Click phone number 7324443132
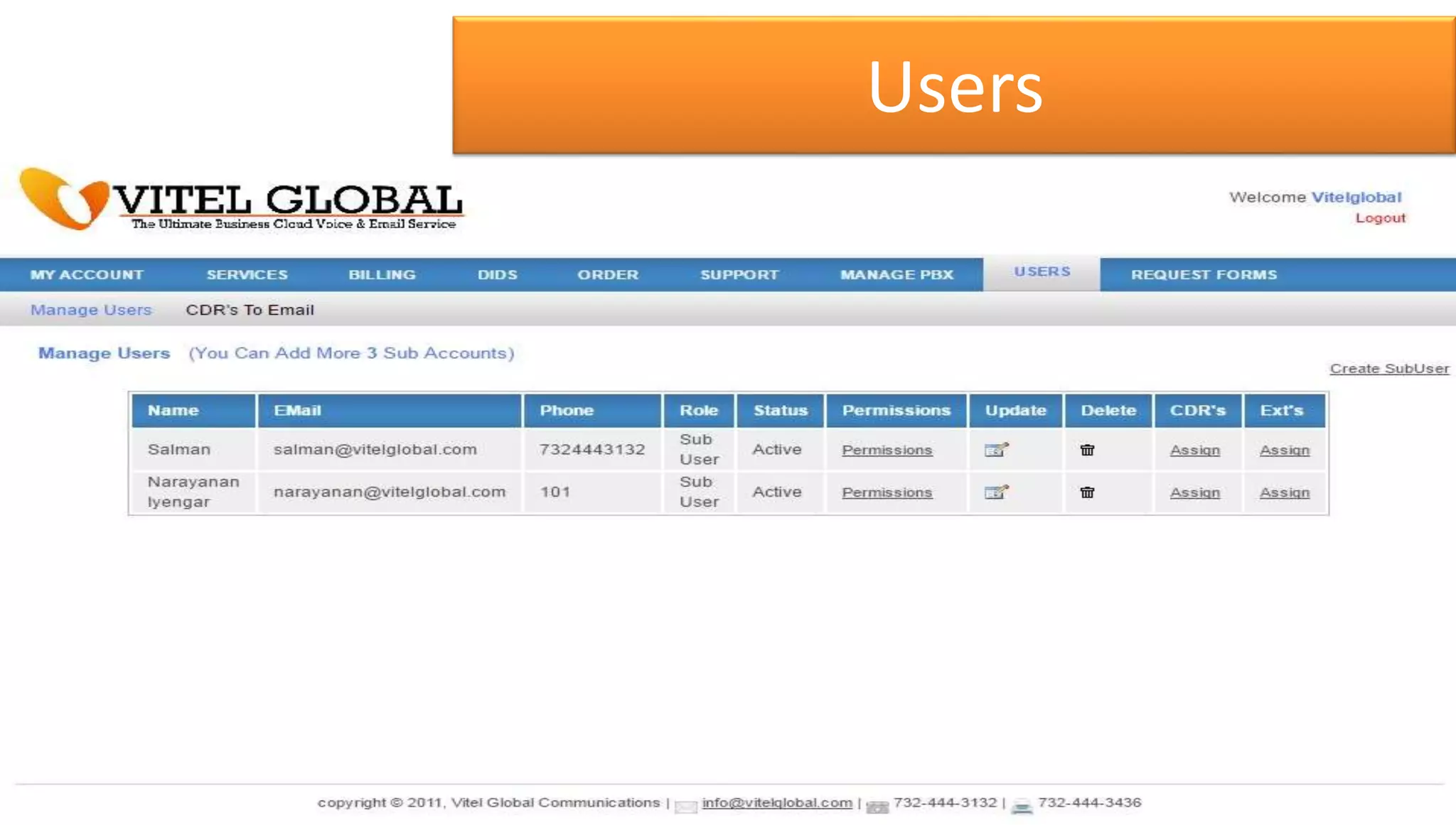This screenshot has width=1456, height=825. 592,449
